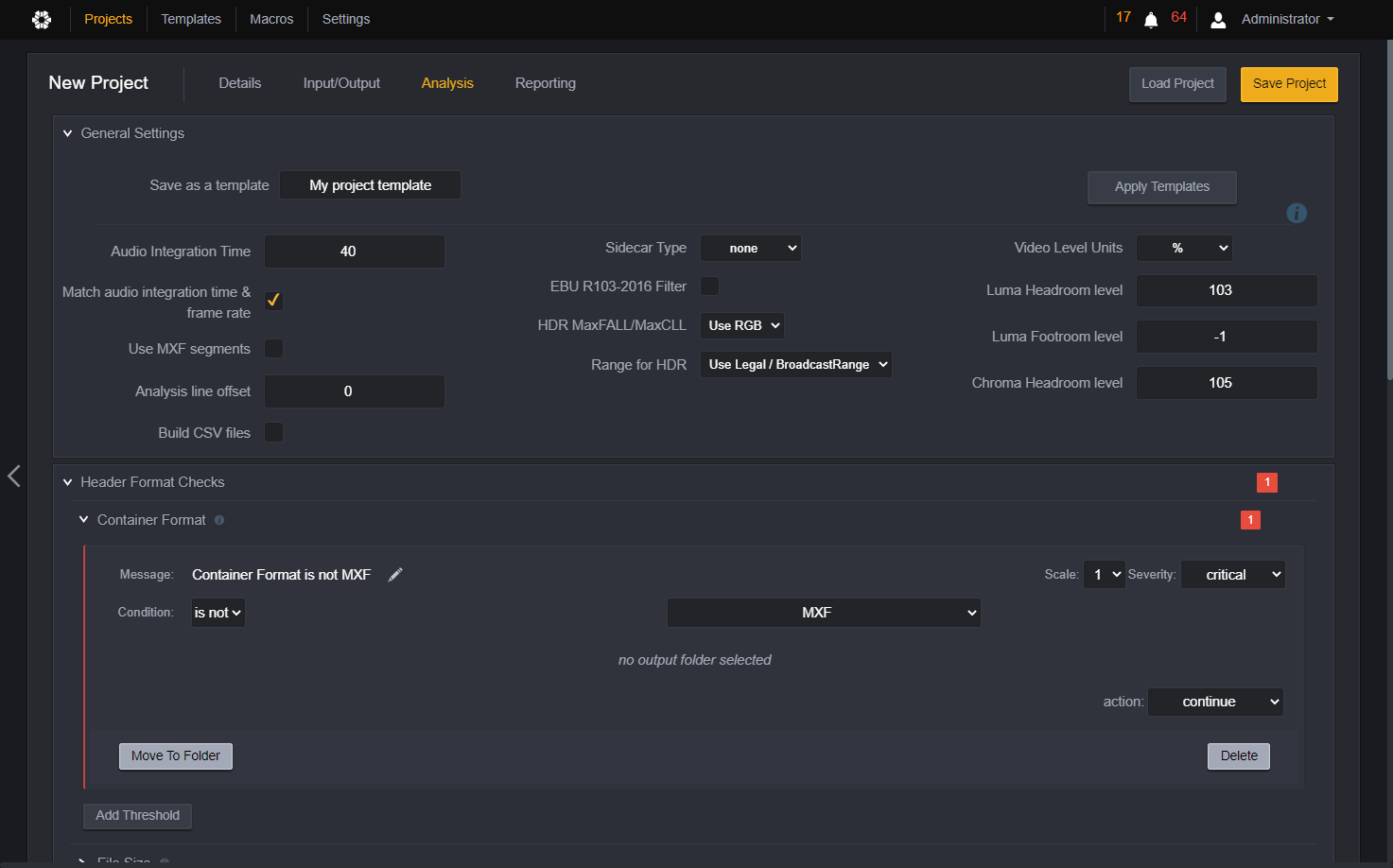Open the Sidecar Type dropdown
1393x868 pixels.
751,249
